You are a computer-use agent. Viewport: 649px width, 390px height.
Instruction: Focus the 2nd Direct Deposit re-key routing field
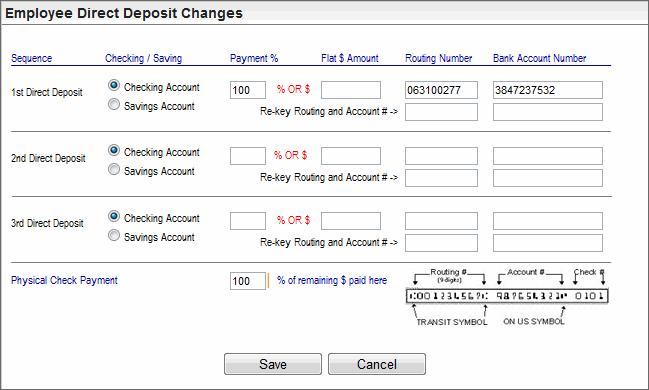click(x=441, y=178)
